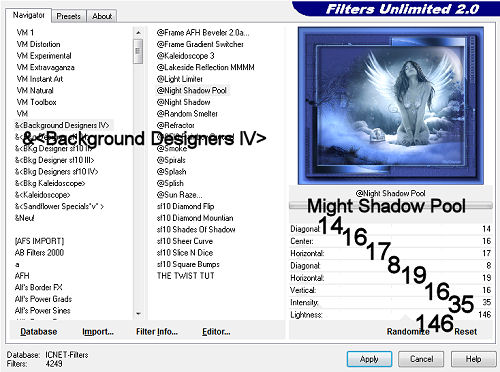Screen dimensions: 500x372
Task: Click the Cancel button
Action: click(421, 359)
